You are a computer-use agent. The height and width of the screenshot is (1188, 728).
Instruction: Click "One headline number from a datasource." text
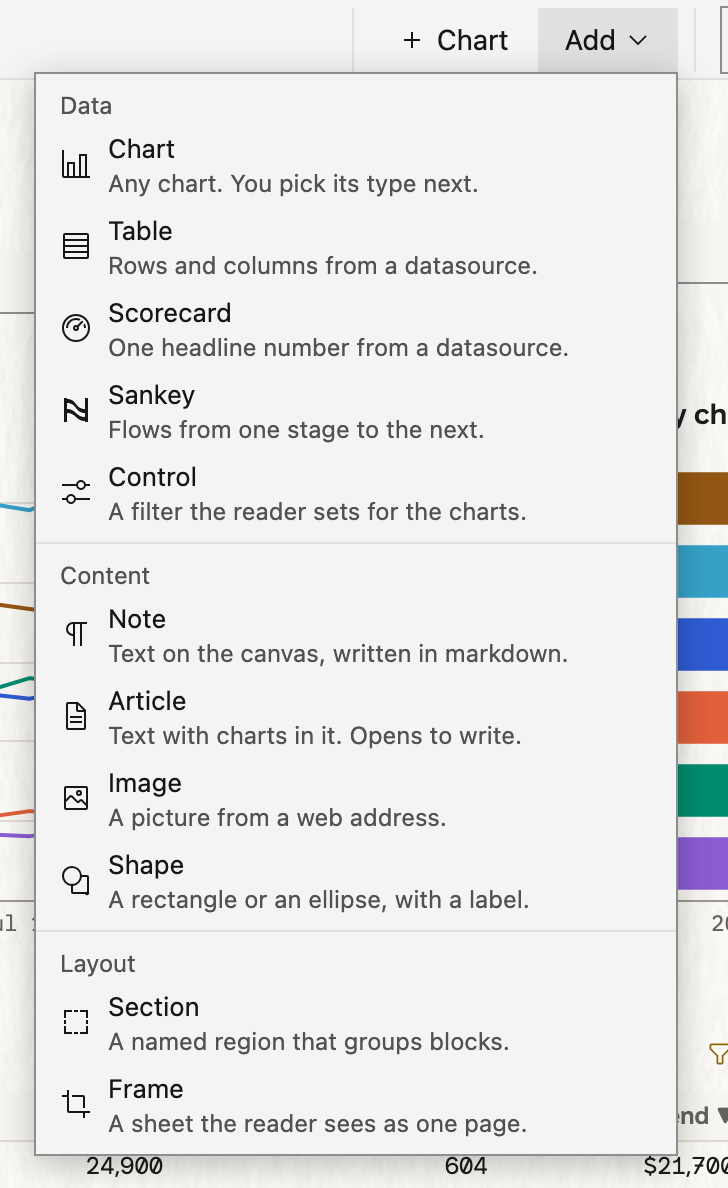point(339,348)
